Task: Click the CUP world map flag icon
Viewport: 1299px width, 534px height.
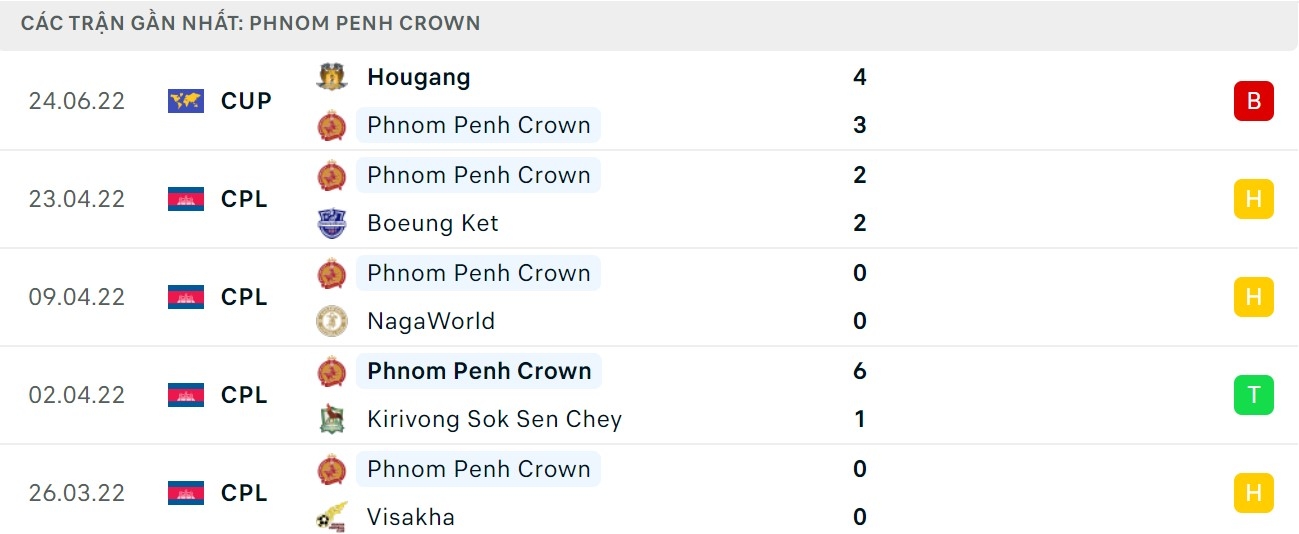Action: 186,101
